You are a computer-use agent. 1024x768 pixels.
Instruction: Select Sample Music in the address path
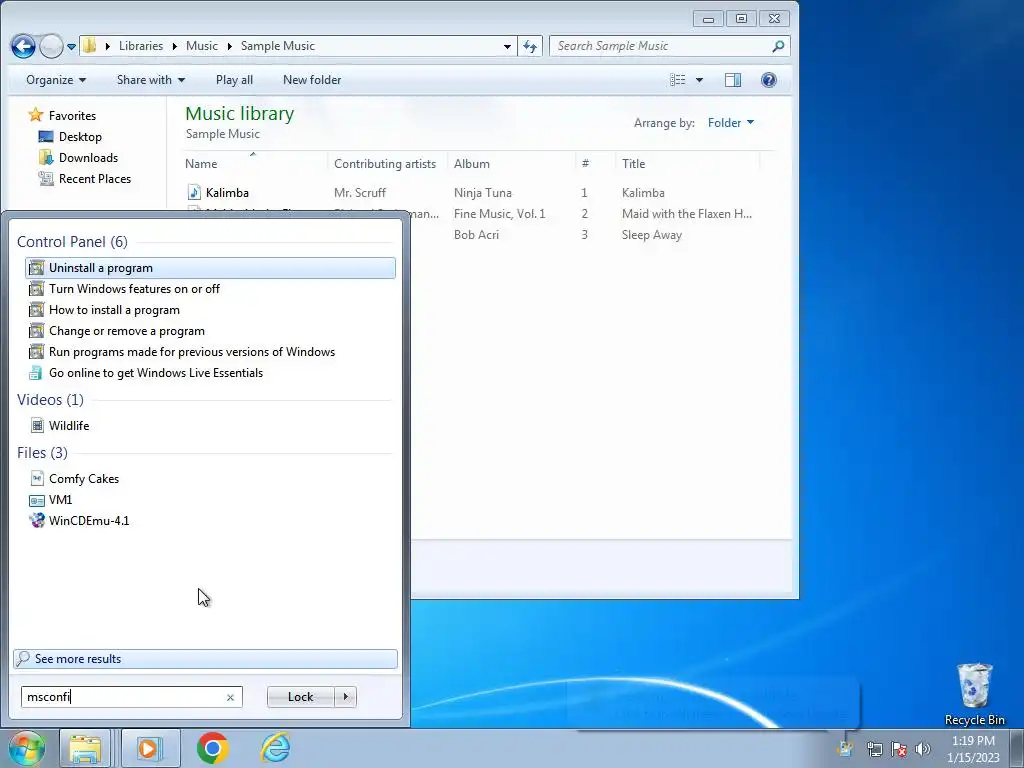pyautogui.click(x=278, y=46)
